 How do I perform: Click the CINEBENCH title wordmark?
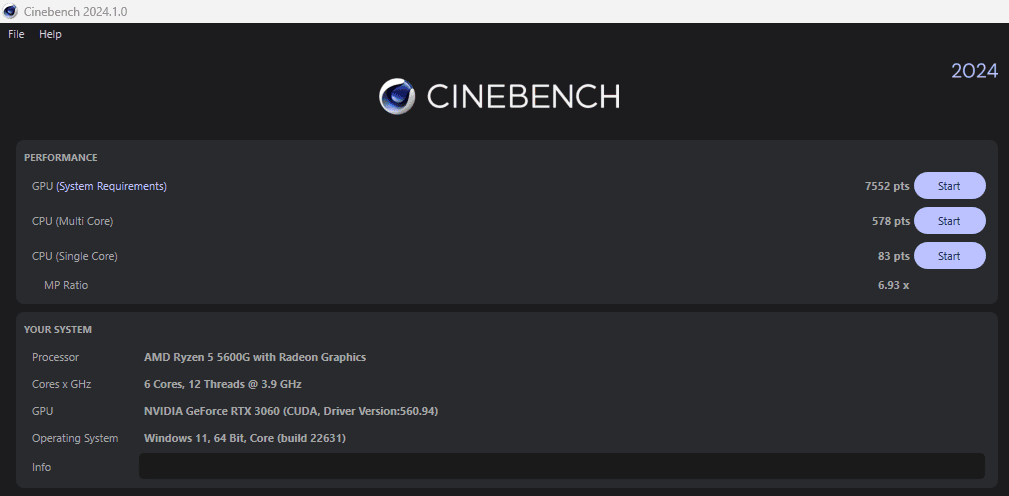click(x=523, y=96)
